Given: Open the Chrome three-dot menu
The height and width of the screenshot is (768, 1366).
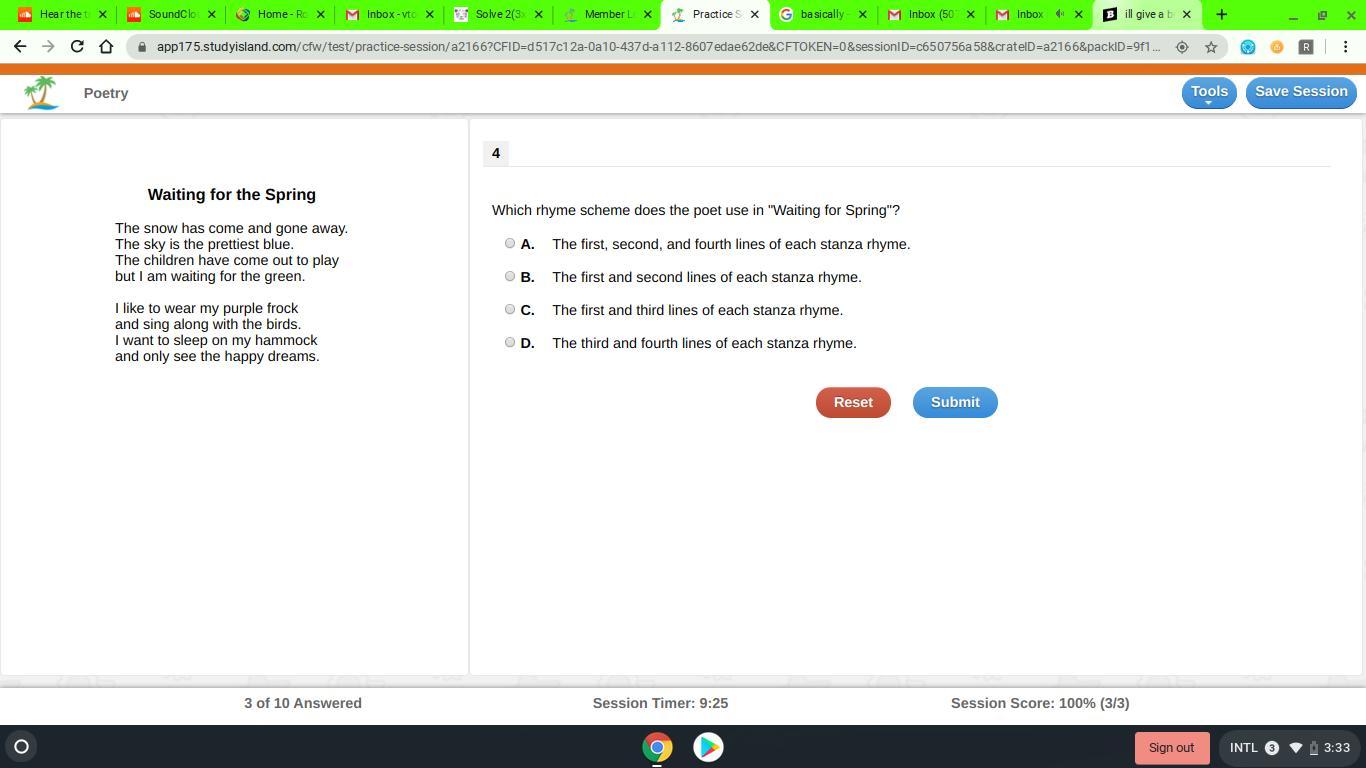Looking at the screenshot, I should pyautogui.click(x=1345, y=47).
